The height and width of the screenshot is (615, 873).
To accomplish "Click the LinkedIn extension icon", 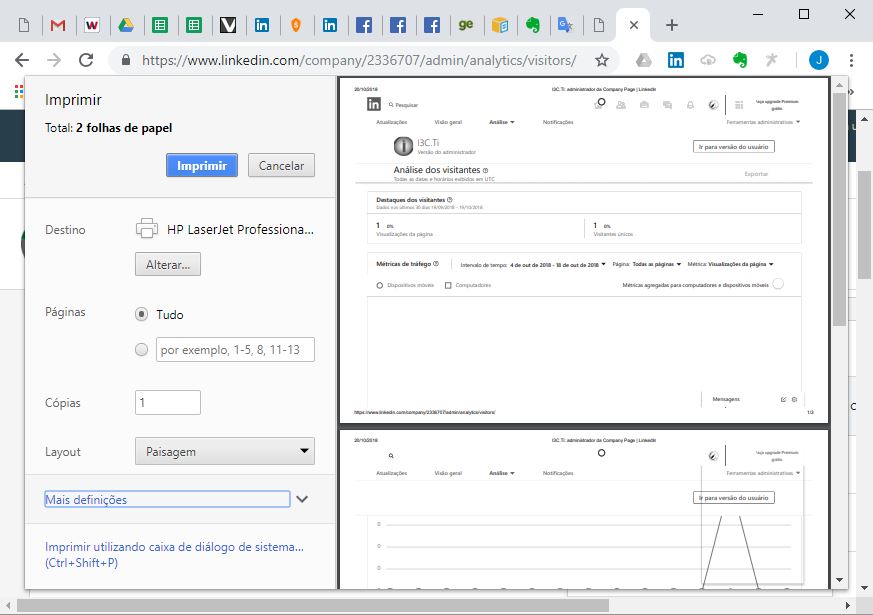I will [x=676, y=60].
